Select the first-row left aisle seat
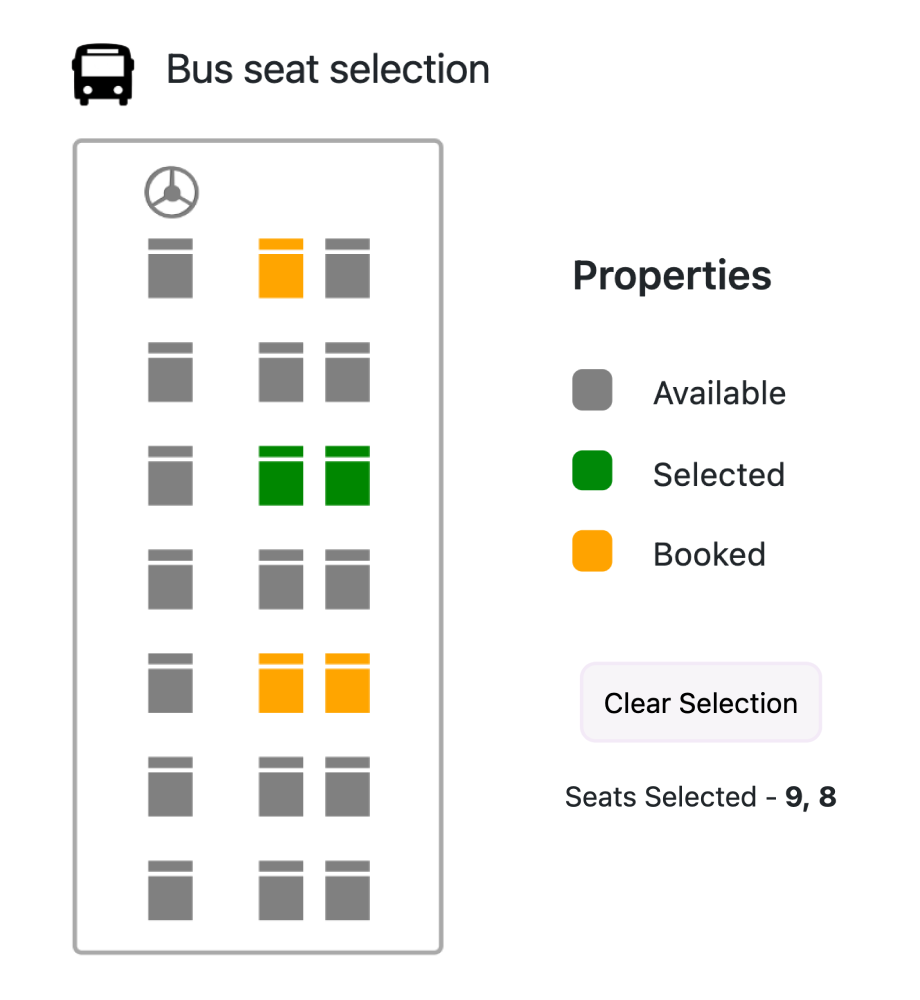 click(x=170, y=268)
